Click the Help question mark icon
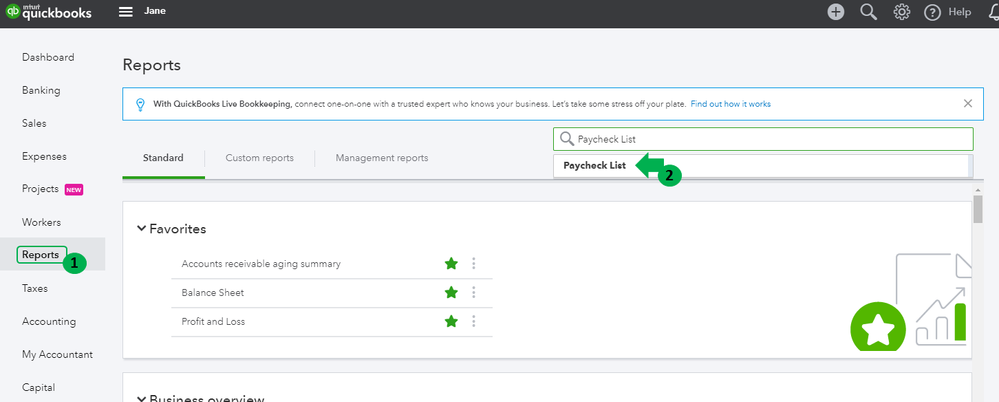The image size is (999, 402). 933,12
